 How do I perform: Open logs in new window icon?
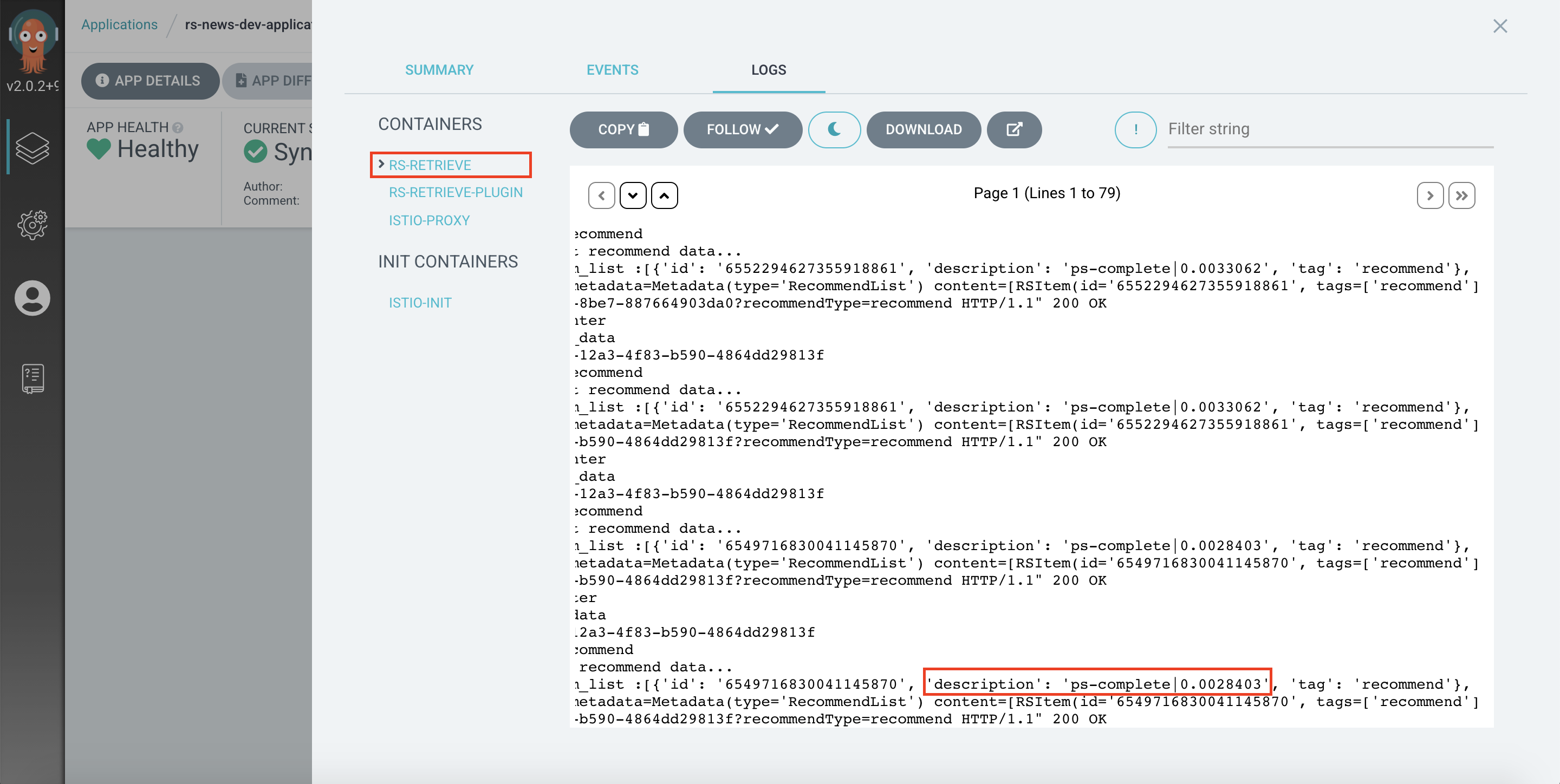(x=1015, y=129)
